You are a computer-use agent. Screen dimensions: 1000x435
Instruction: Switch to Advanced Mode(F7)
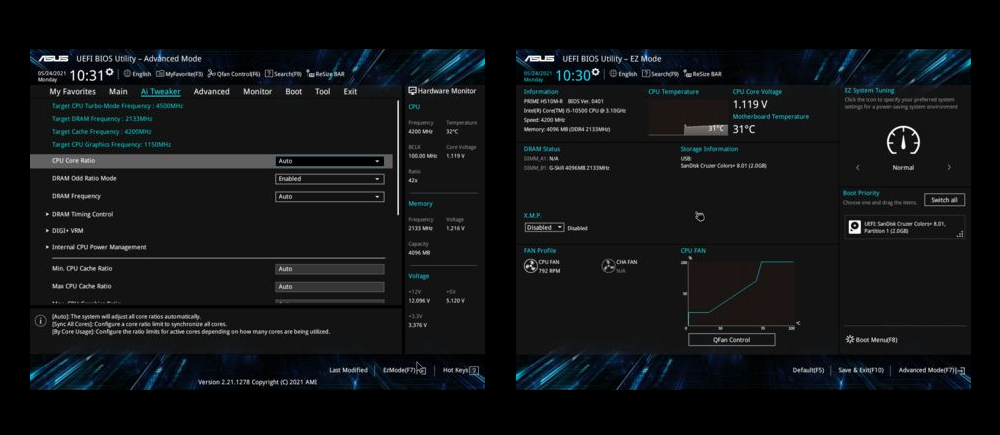[x=932, y=370]
